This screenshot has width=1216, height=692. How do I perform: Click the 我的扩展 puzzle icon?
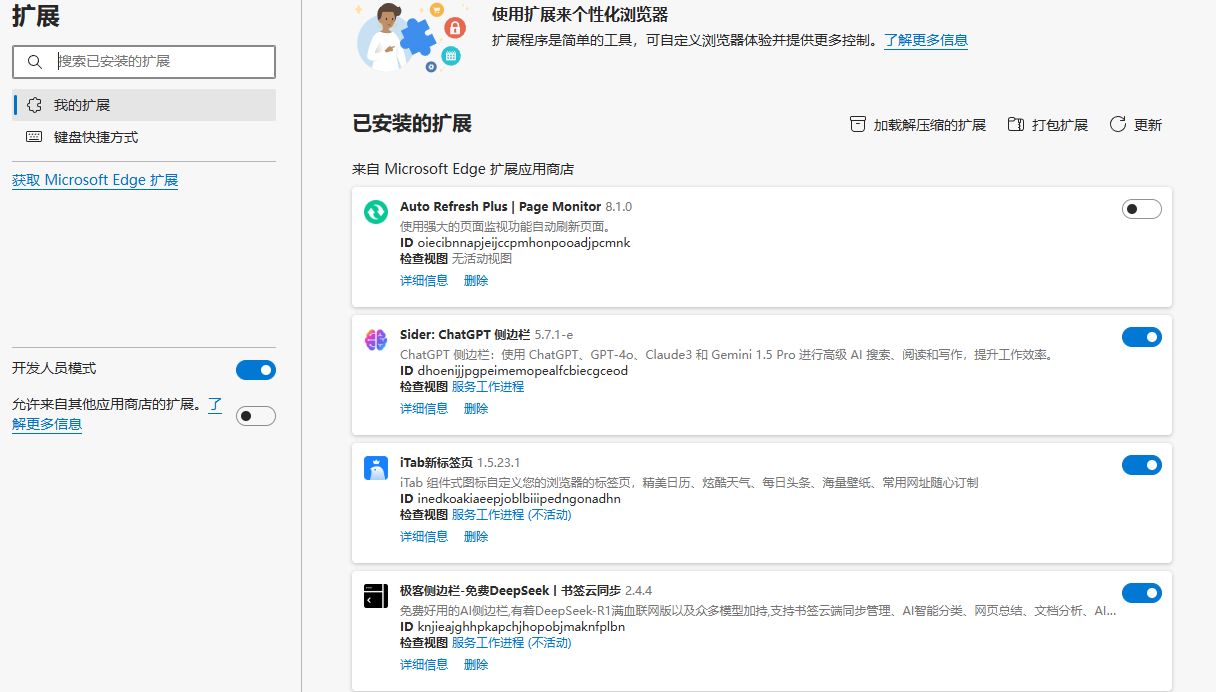click(x=35, y=105)
